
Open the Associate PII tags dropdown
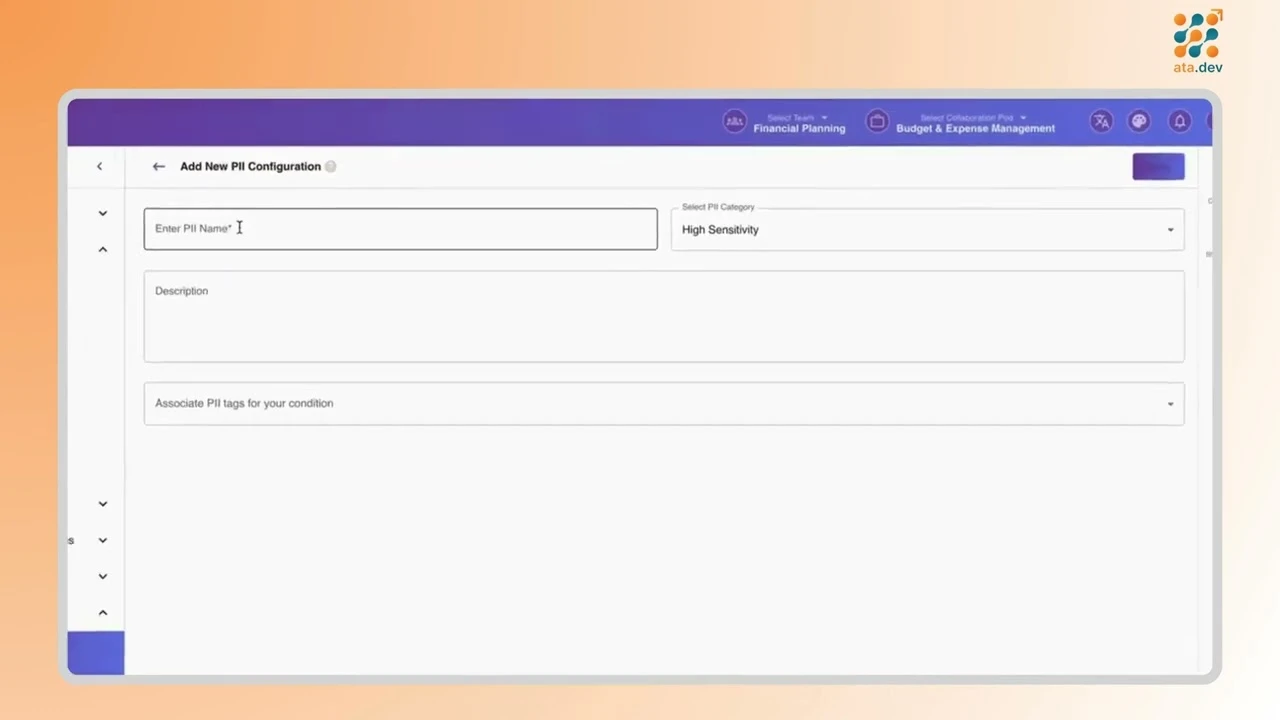click(x=1169, y=403)
